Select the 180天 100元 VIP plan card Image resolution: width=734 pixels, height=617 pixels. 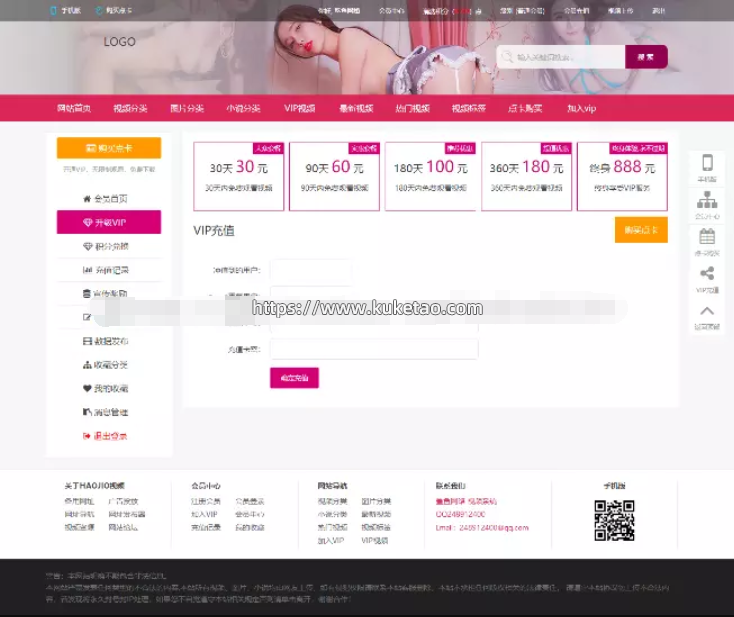click(x=430, y=176)
